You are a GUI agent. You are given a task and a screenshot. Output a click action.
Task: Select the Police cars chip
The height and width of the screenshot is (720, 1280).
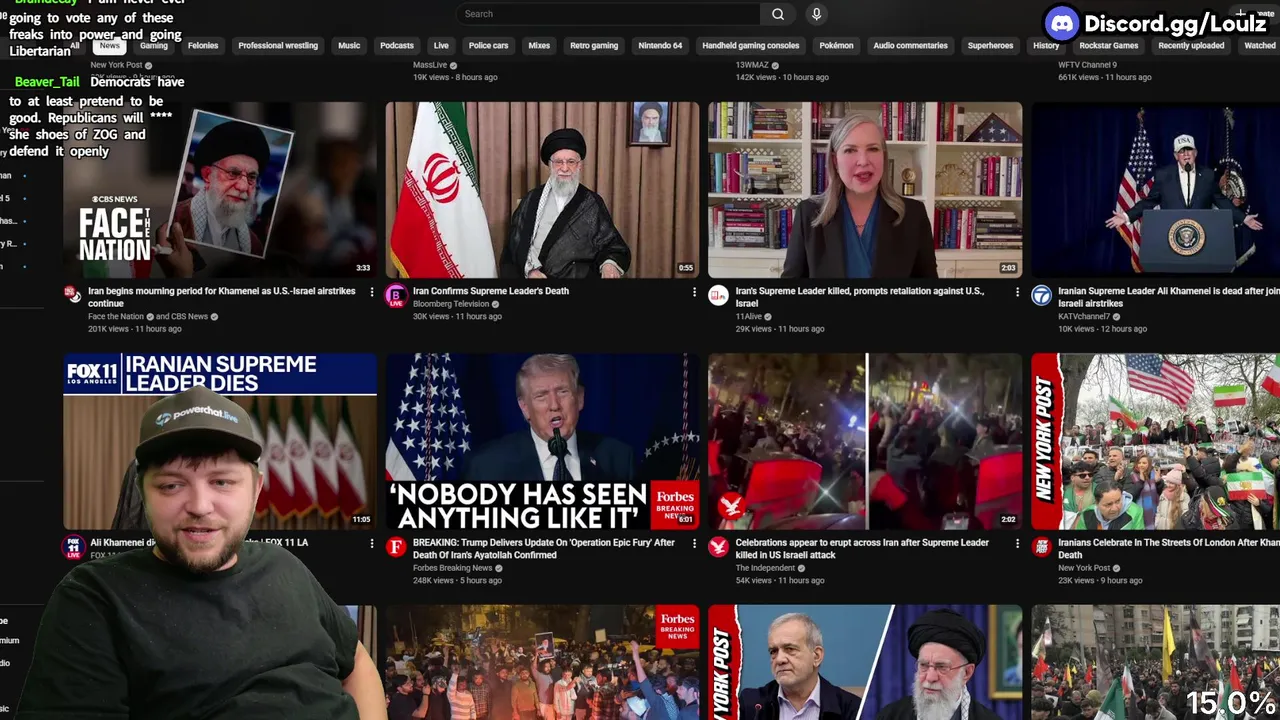pos(488,46)
